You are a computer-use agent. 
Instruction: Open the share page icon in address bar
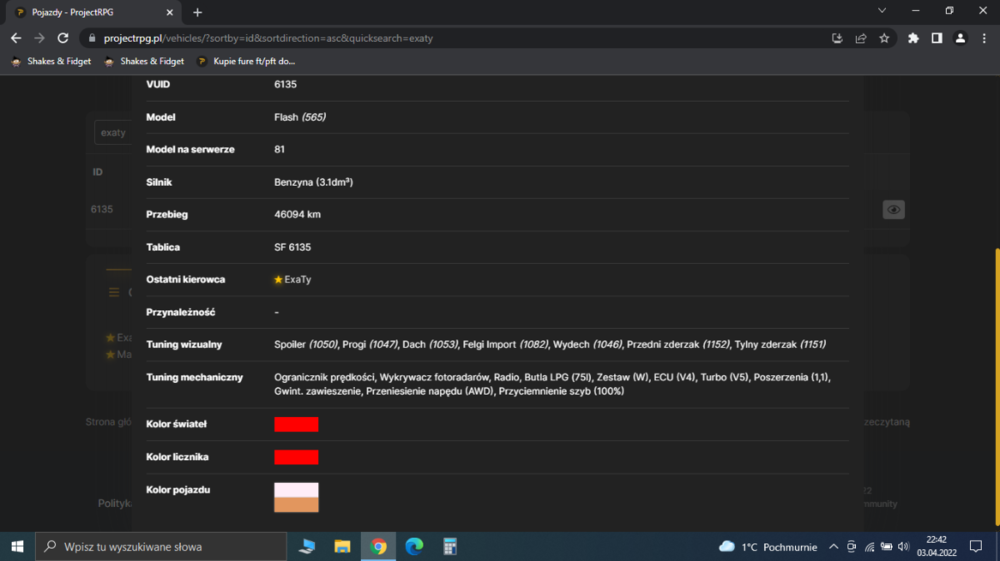point(860,38)
